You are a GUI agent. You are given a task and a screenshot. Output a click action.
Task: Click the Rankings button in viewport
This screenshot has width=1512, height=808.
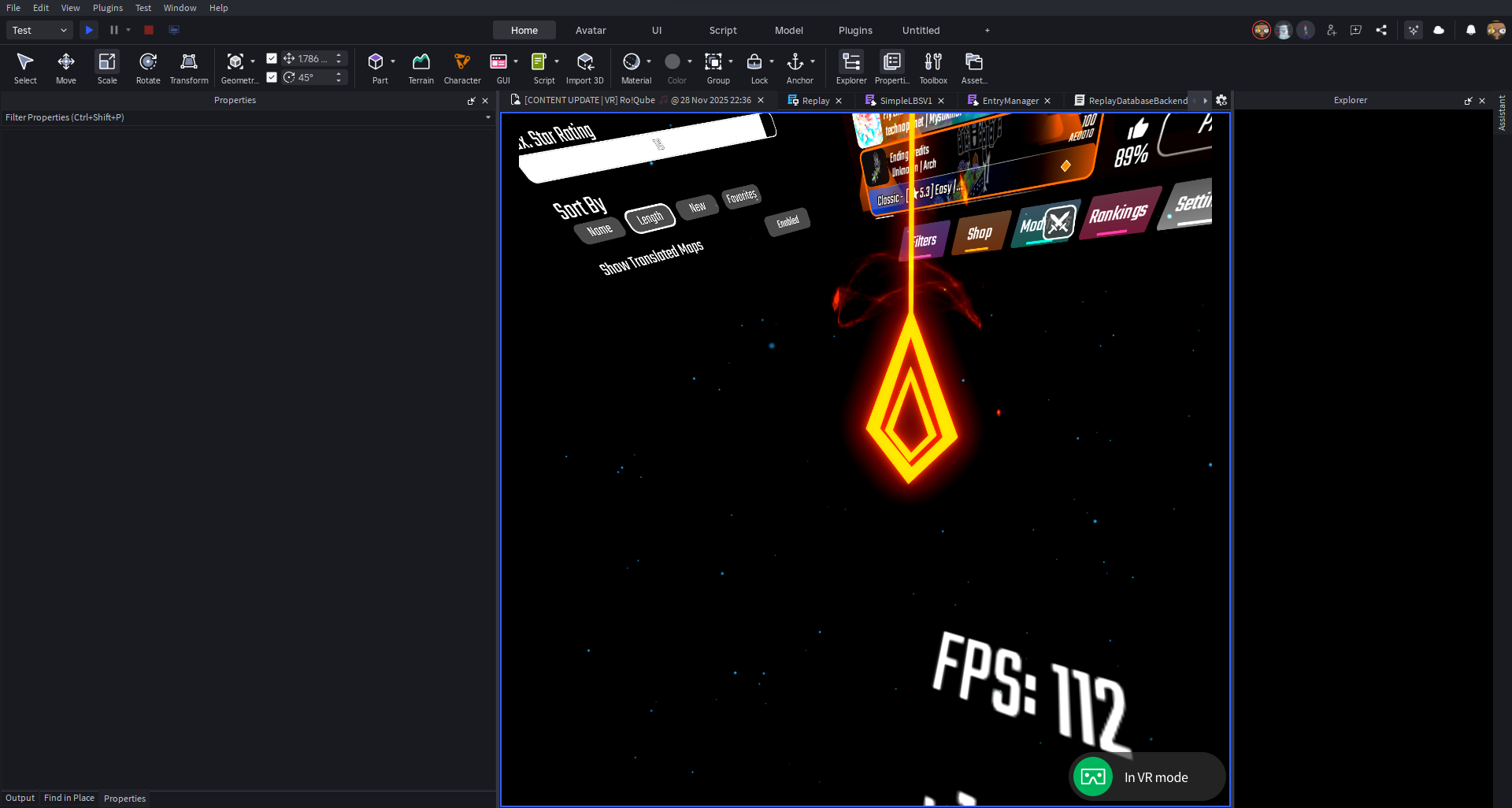[x=1118, y=213]
